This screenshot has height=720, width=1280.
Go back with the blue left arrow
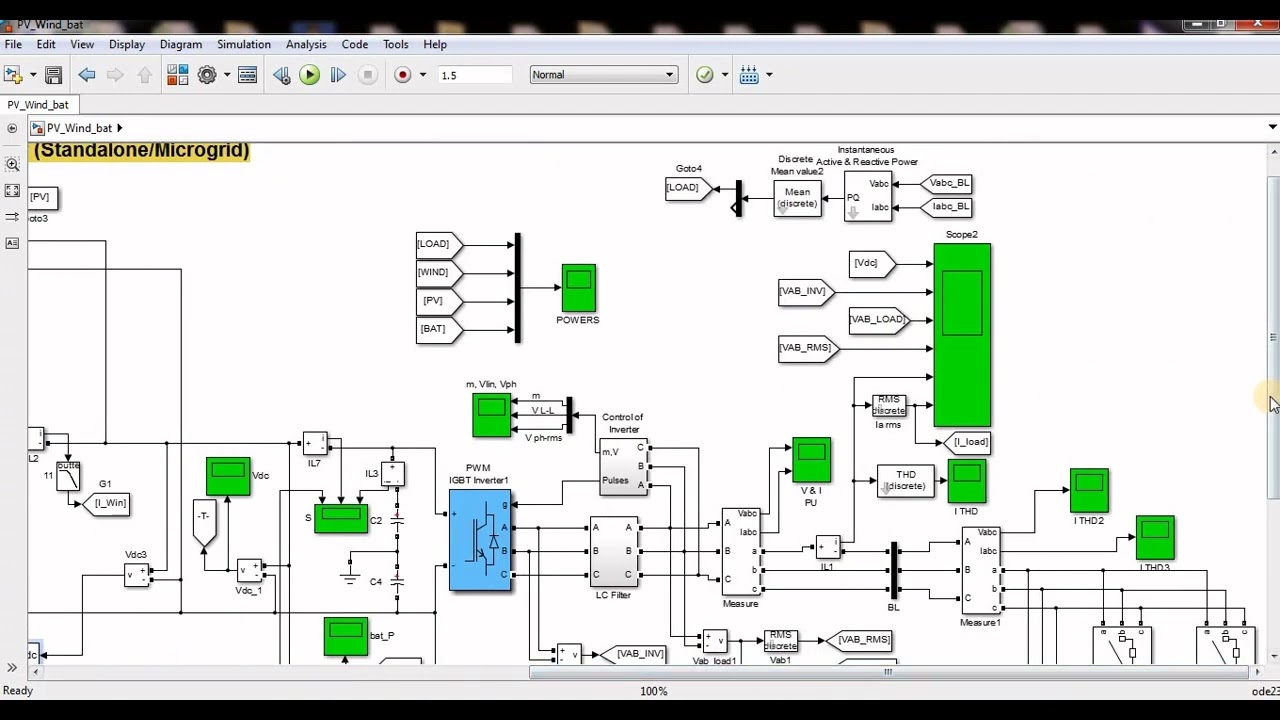coord(87,75)
